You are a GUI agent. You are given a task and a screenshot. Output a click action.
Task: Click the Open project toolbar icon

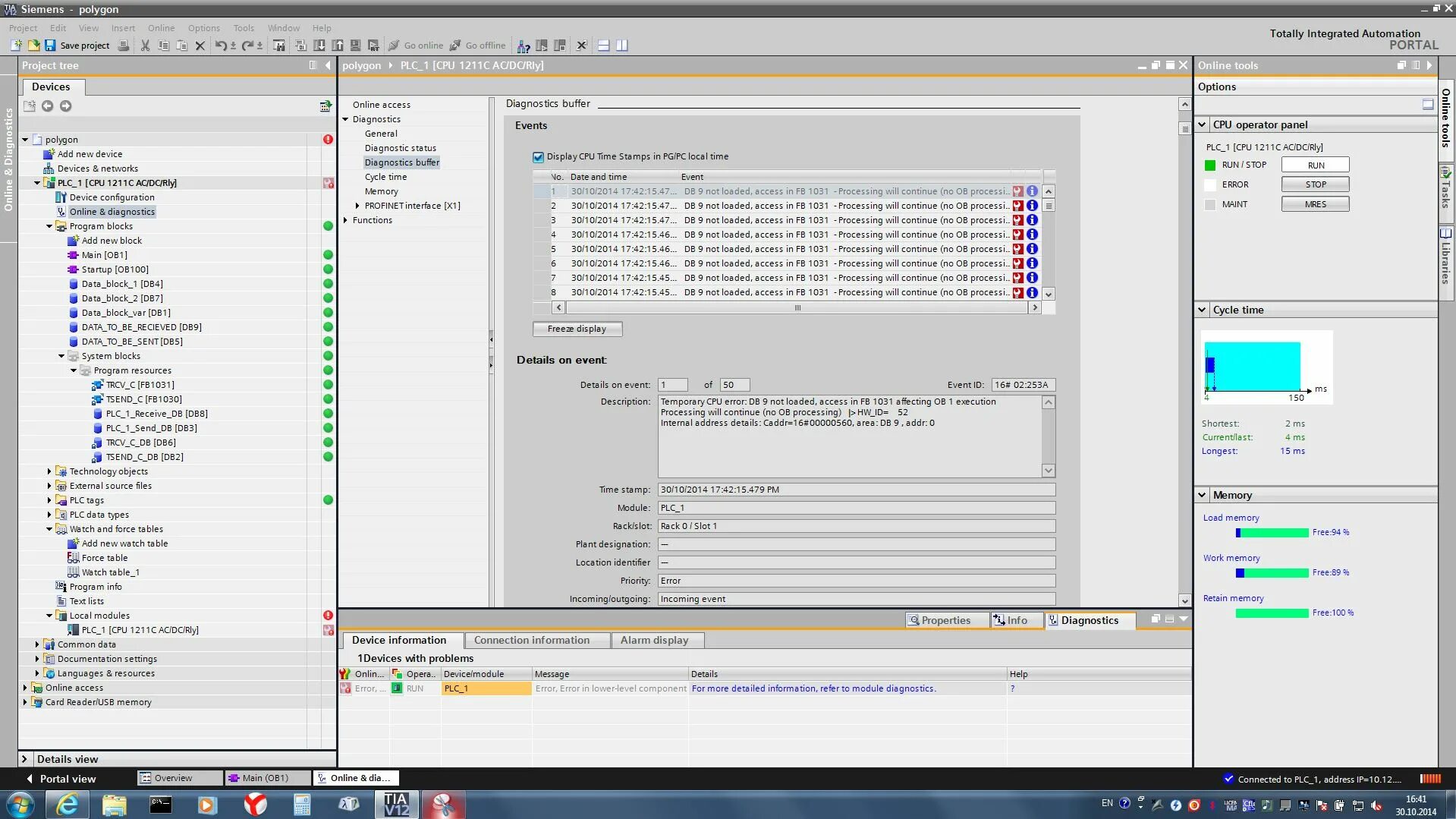[x=33, y=46]
